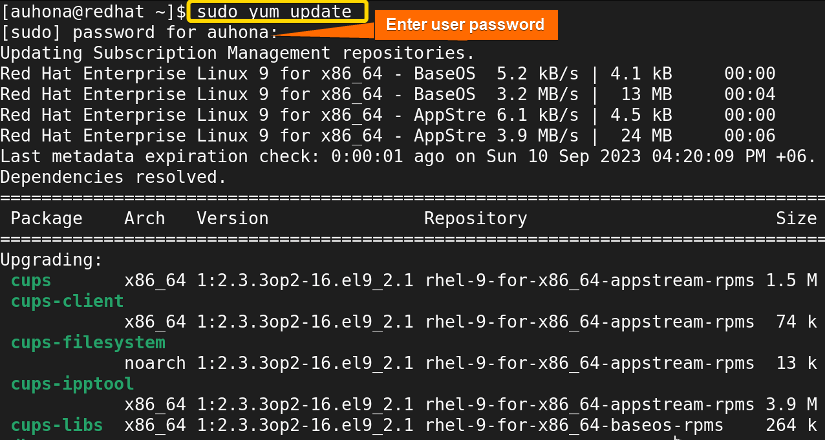
Task: Click the 'Sun 10 Sep 2023' date
Action: tap(564, 157)
